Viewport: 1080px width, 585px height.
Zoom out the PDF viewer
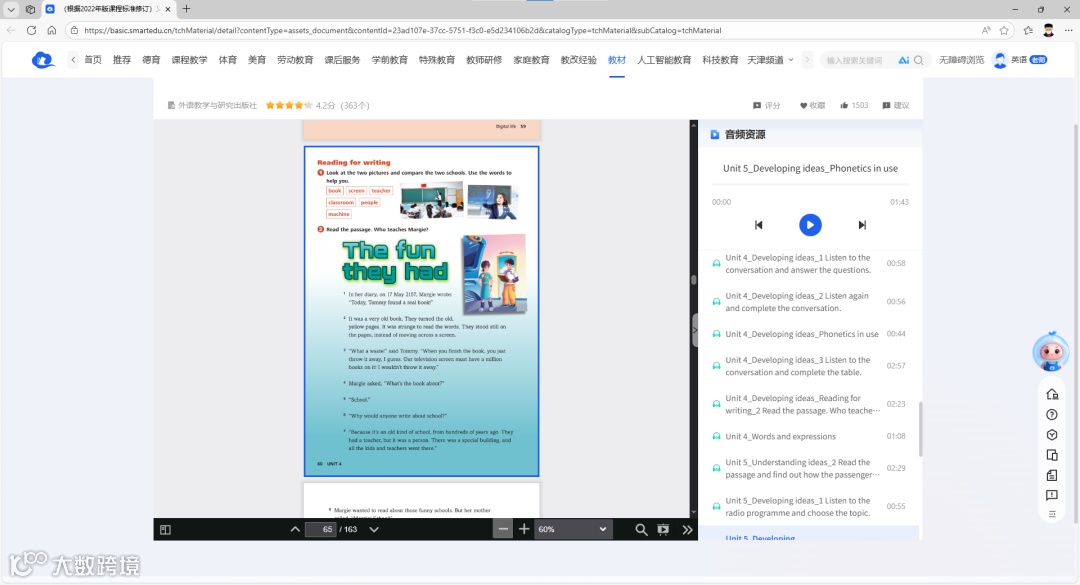[503, 529]
